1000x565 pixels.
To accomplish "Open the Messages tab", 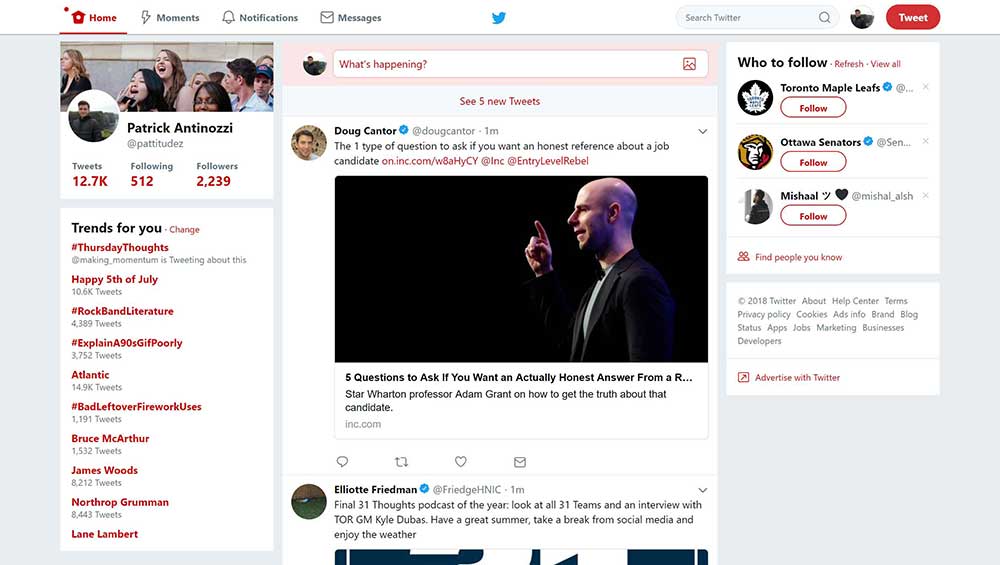I will (351, 17).
